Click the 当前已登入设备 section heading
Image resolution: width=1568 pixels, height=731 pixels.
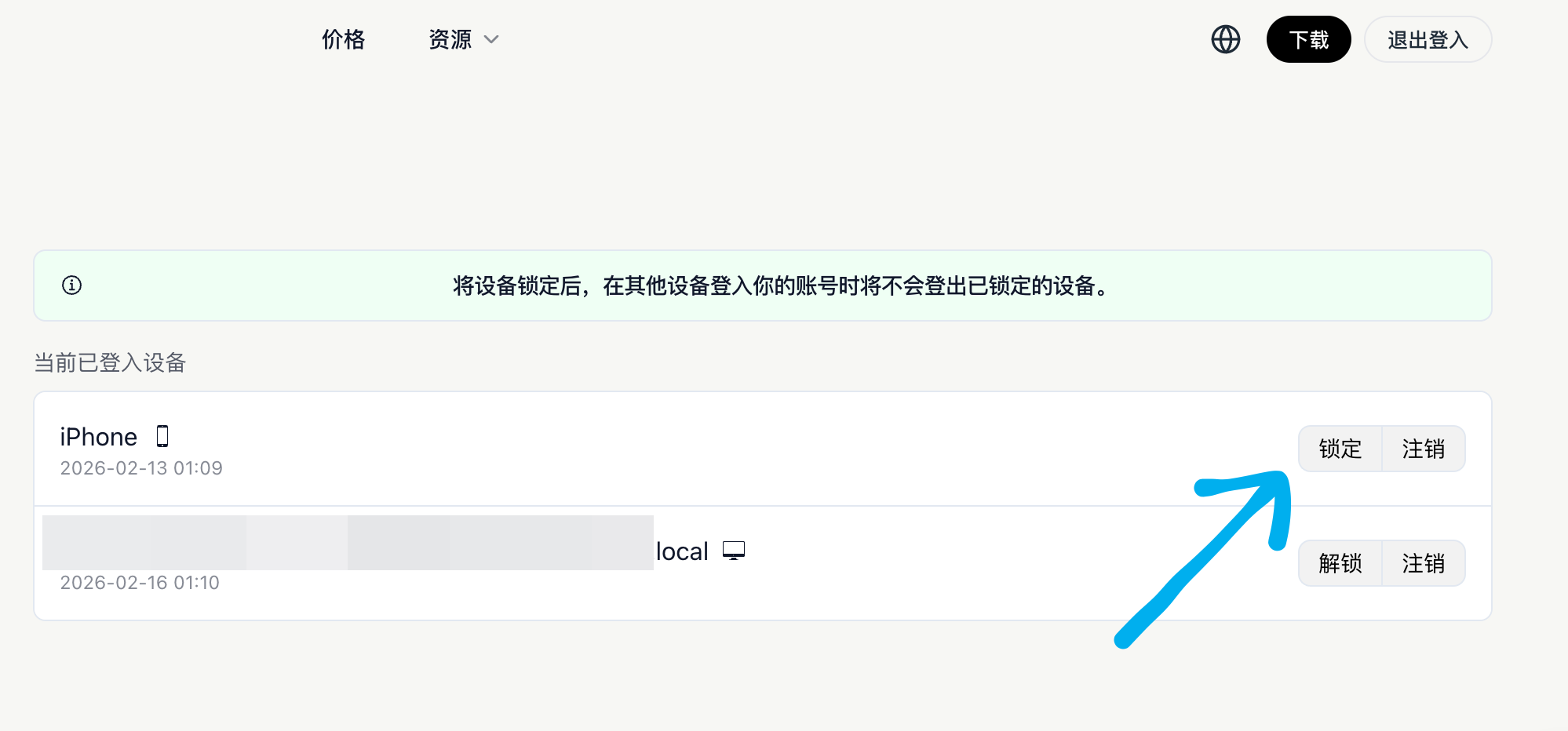pos(110,362)
